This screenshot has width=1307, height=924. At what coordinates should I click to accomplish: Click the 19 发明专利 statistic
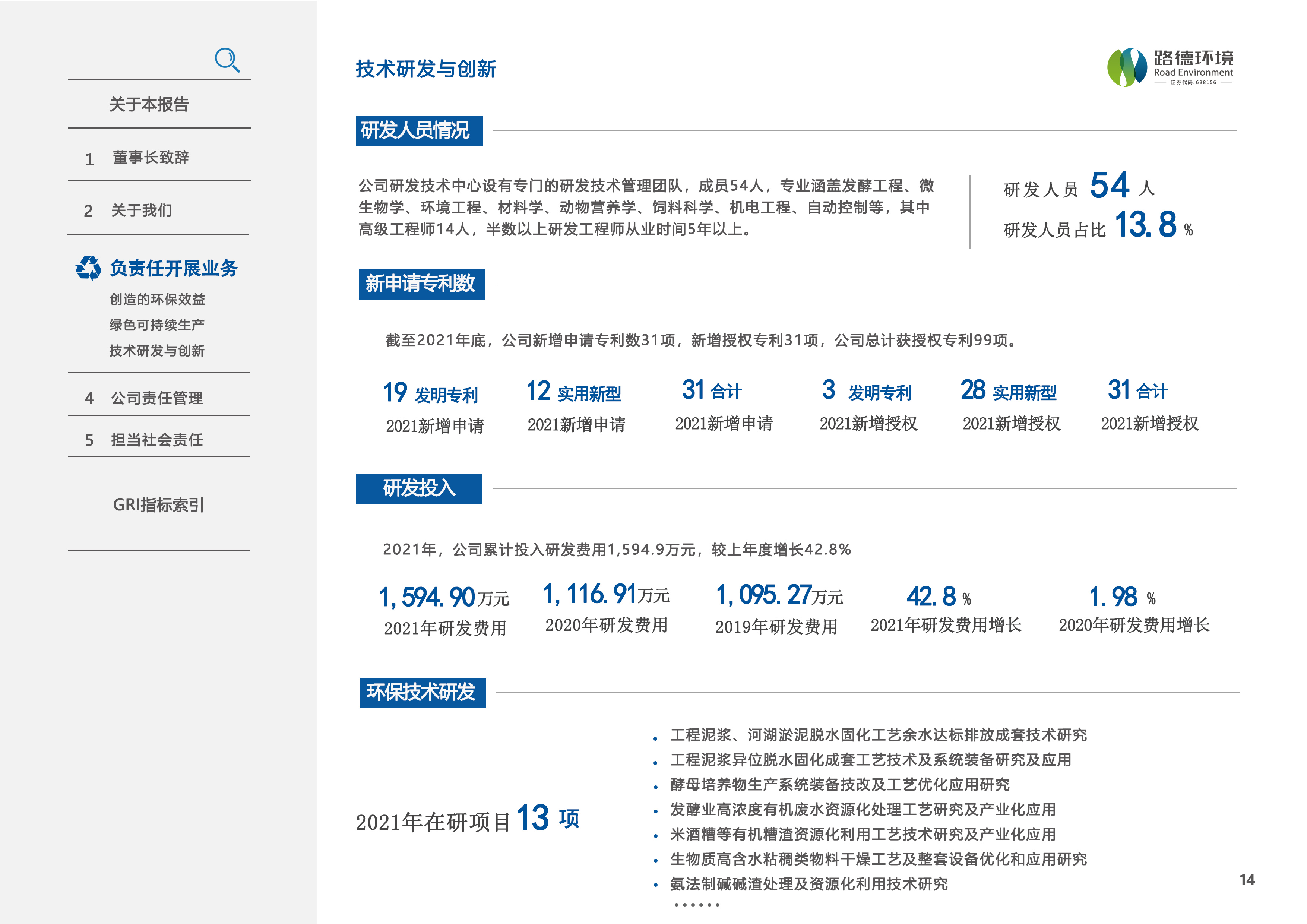click(x=430, y=393)
